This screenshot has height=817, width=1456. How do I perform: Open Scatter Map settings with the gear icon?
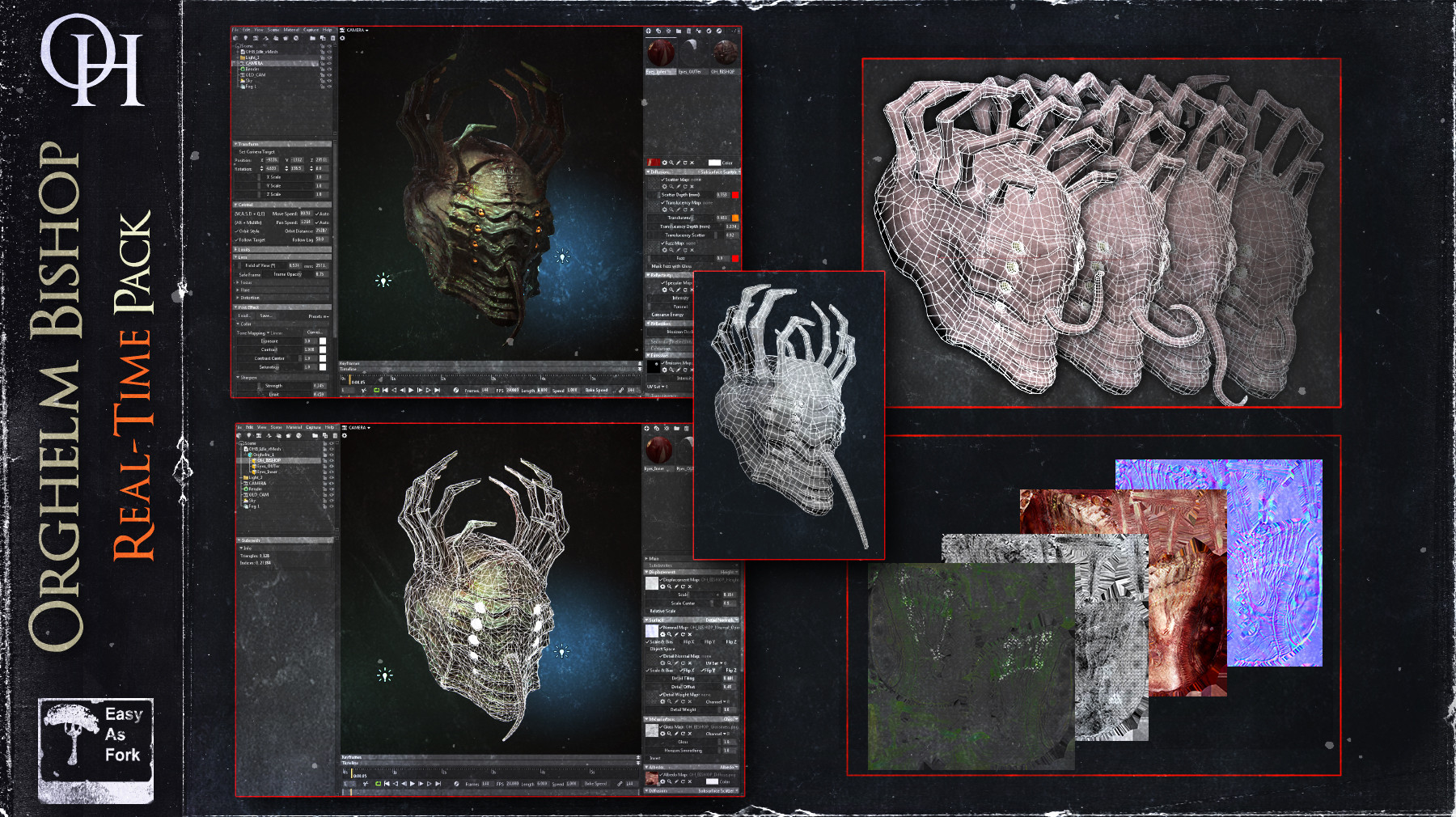click(664, 186)
